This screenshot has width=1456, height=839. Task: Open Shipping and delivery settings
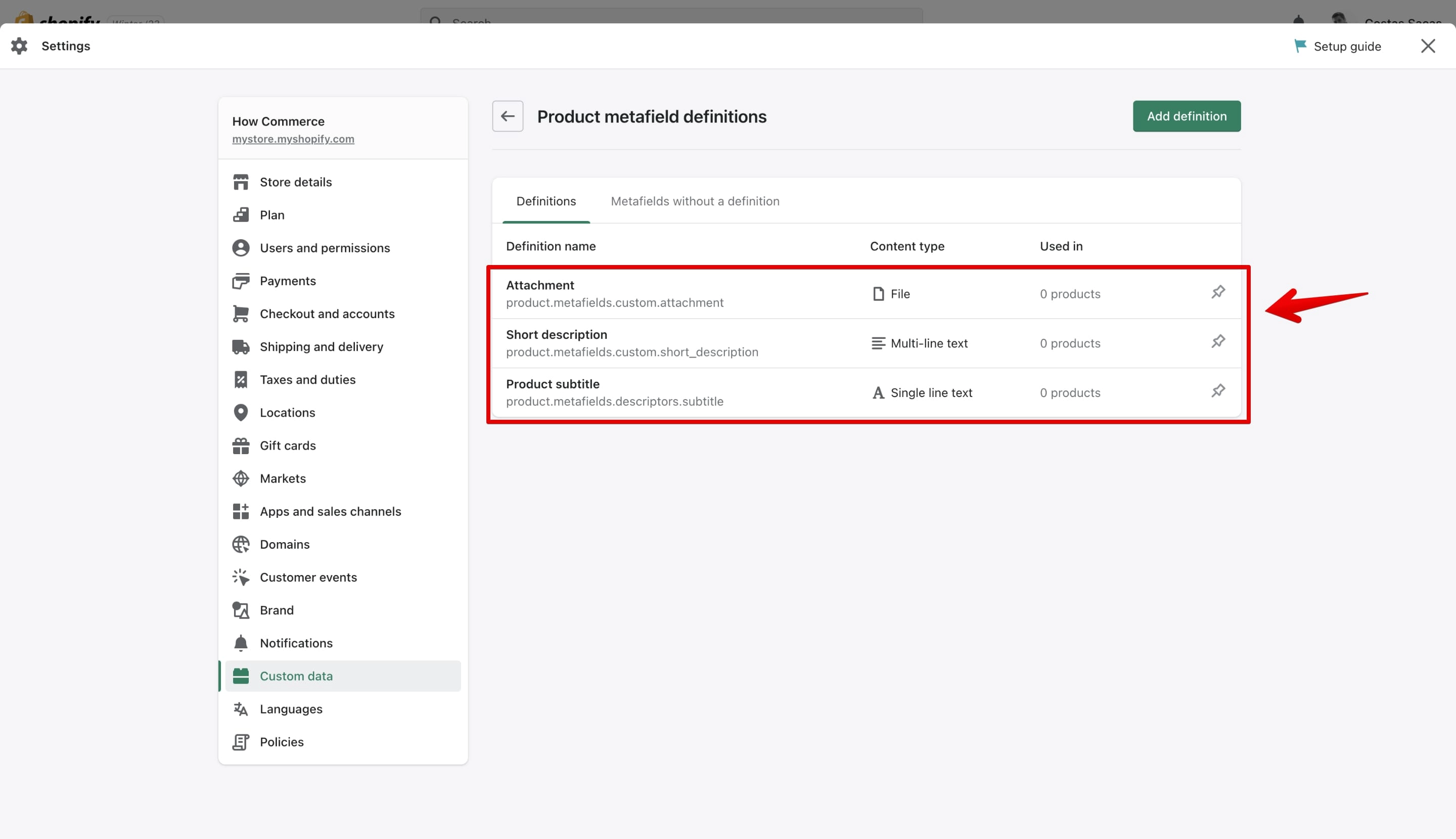[x=343, y=346]
